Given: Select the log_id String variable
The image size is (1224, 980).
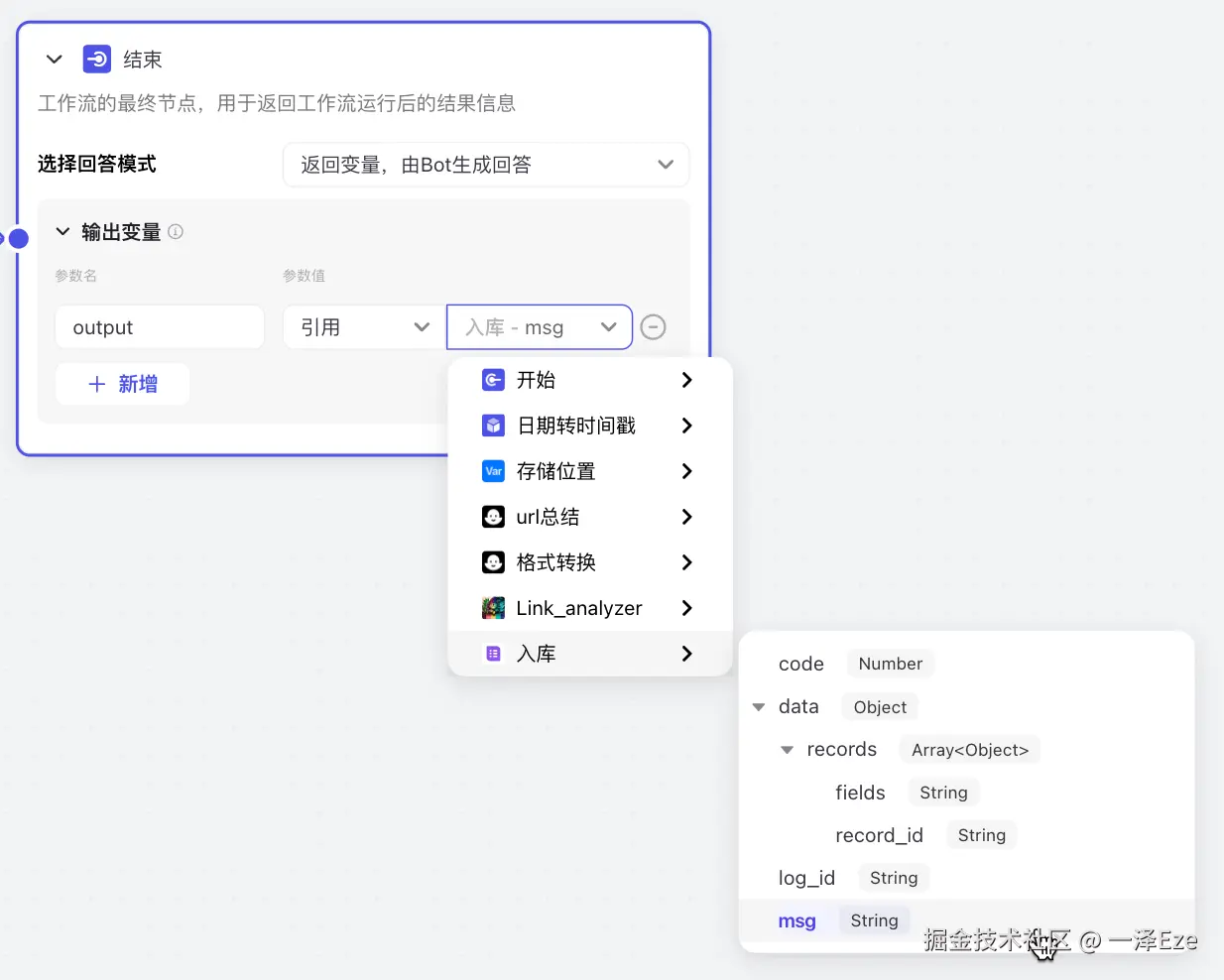Looking at the screenshot, I should 966,877.
